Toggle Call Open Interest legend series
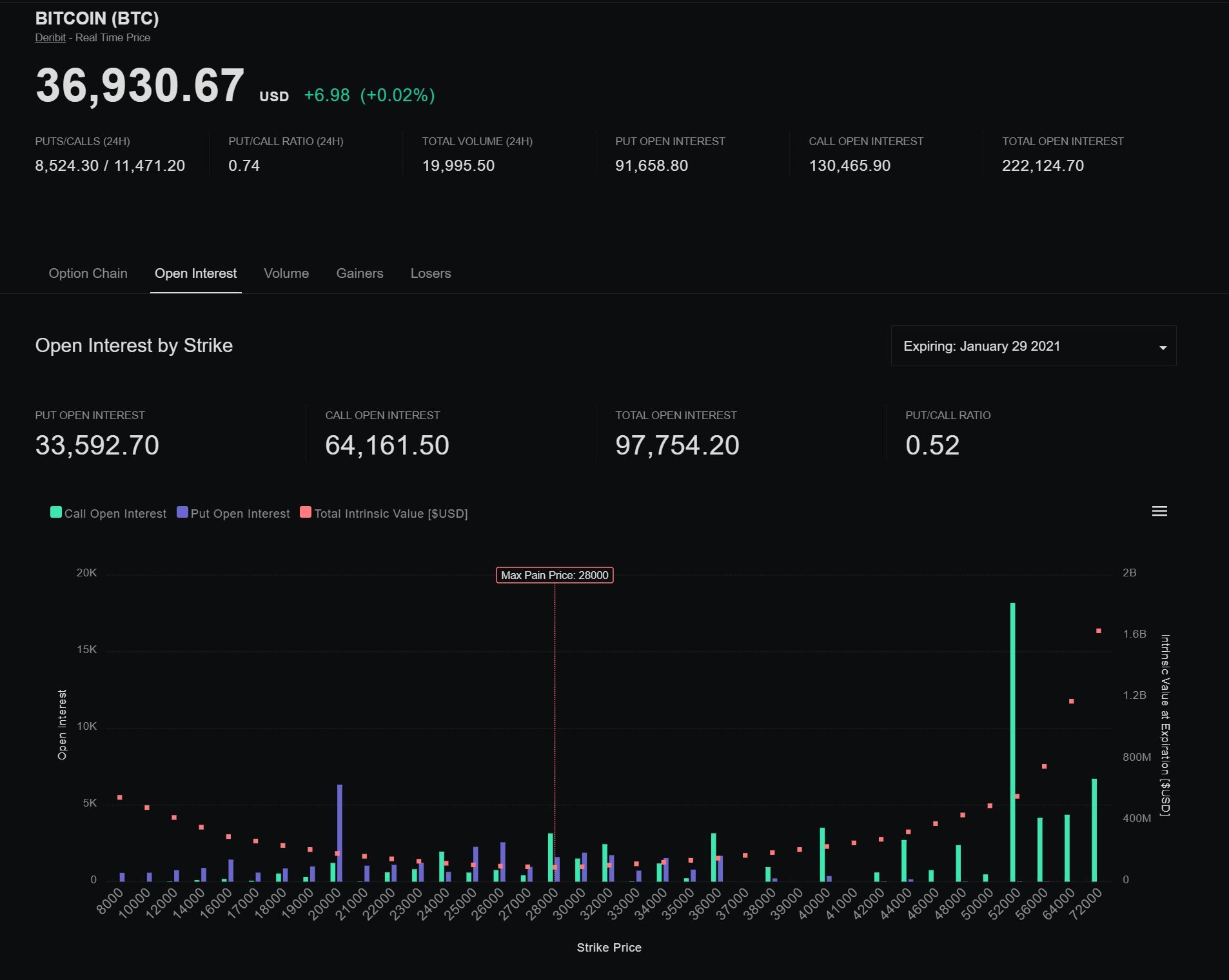Viewport: 1229px width, 980px height. (x=108, y=513)
